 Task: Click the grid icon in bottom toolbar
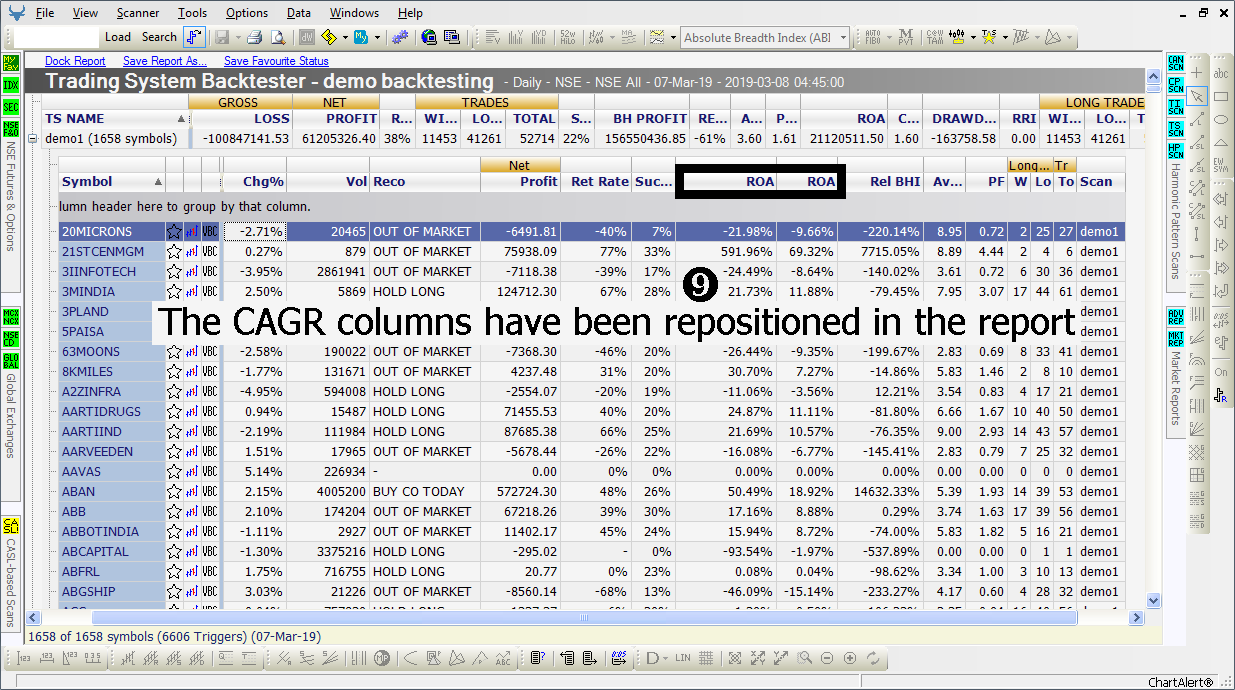click(x=706, y=658)
